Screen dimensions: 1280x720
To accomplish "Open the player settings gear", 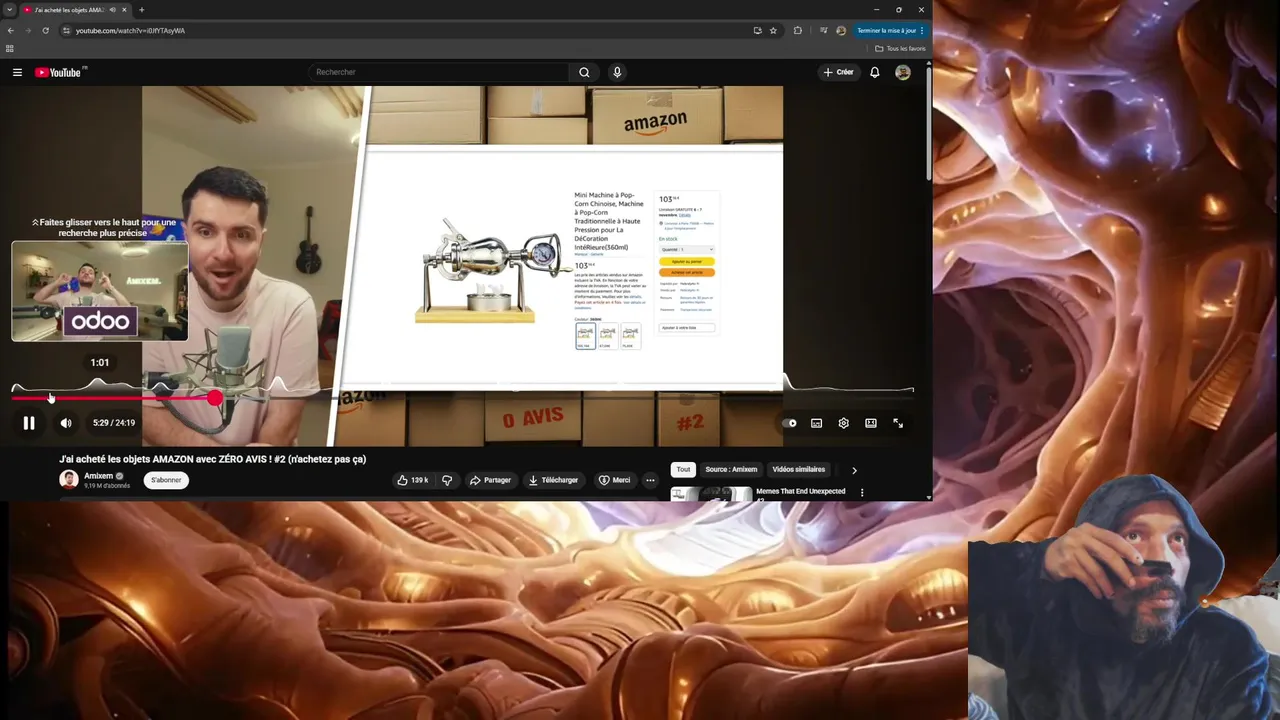I will pyautogui.click(x=843, y=423).
